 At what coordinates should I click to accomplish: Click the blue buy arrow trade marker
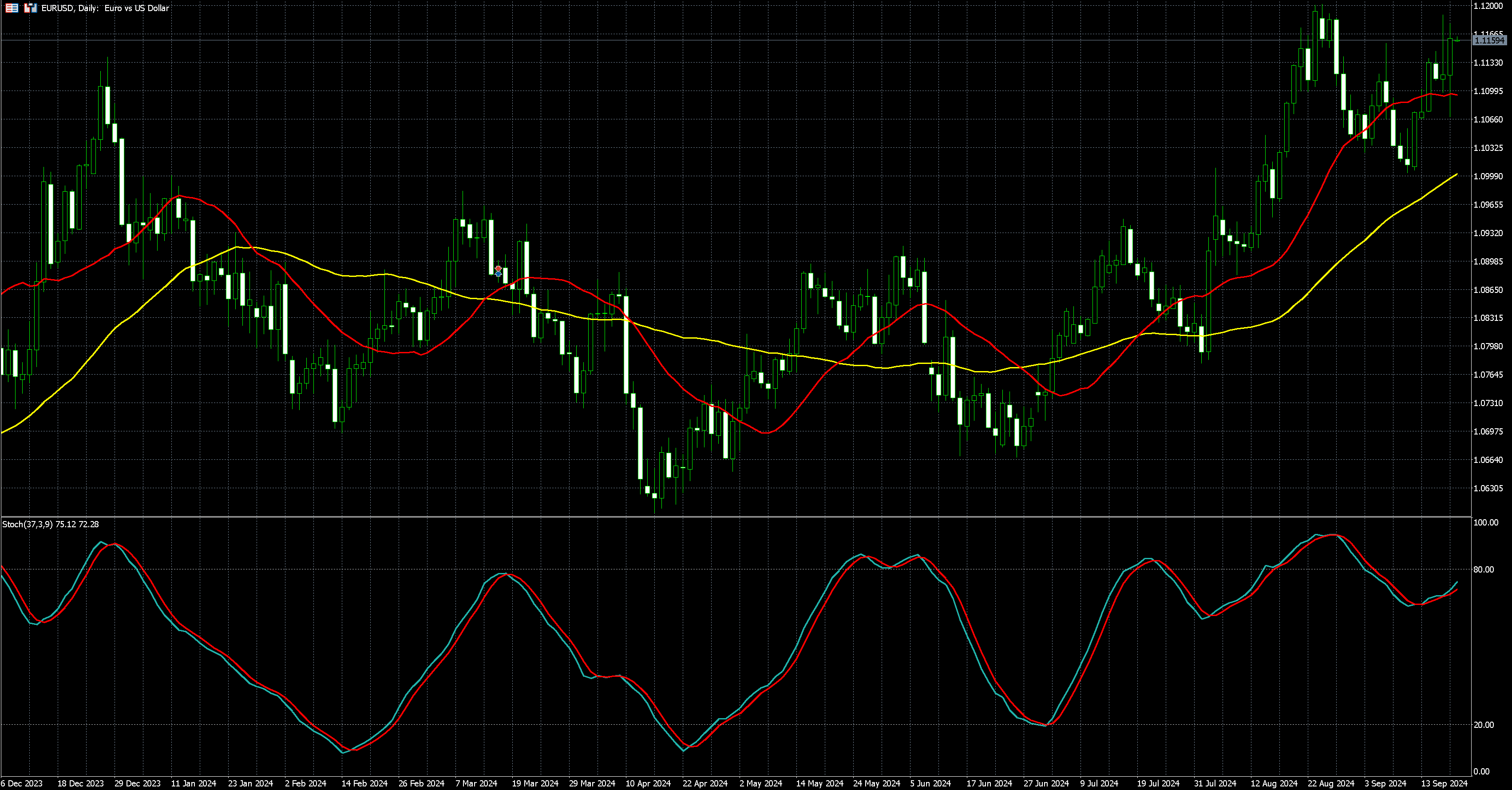click(x=499, y=274)
